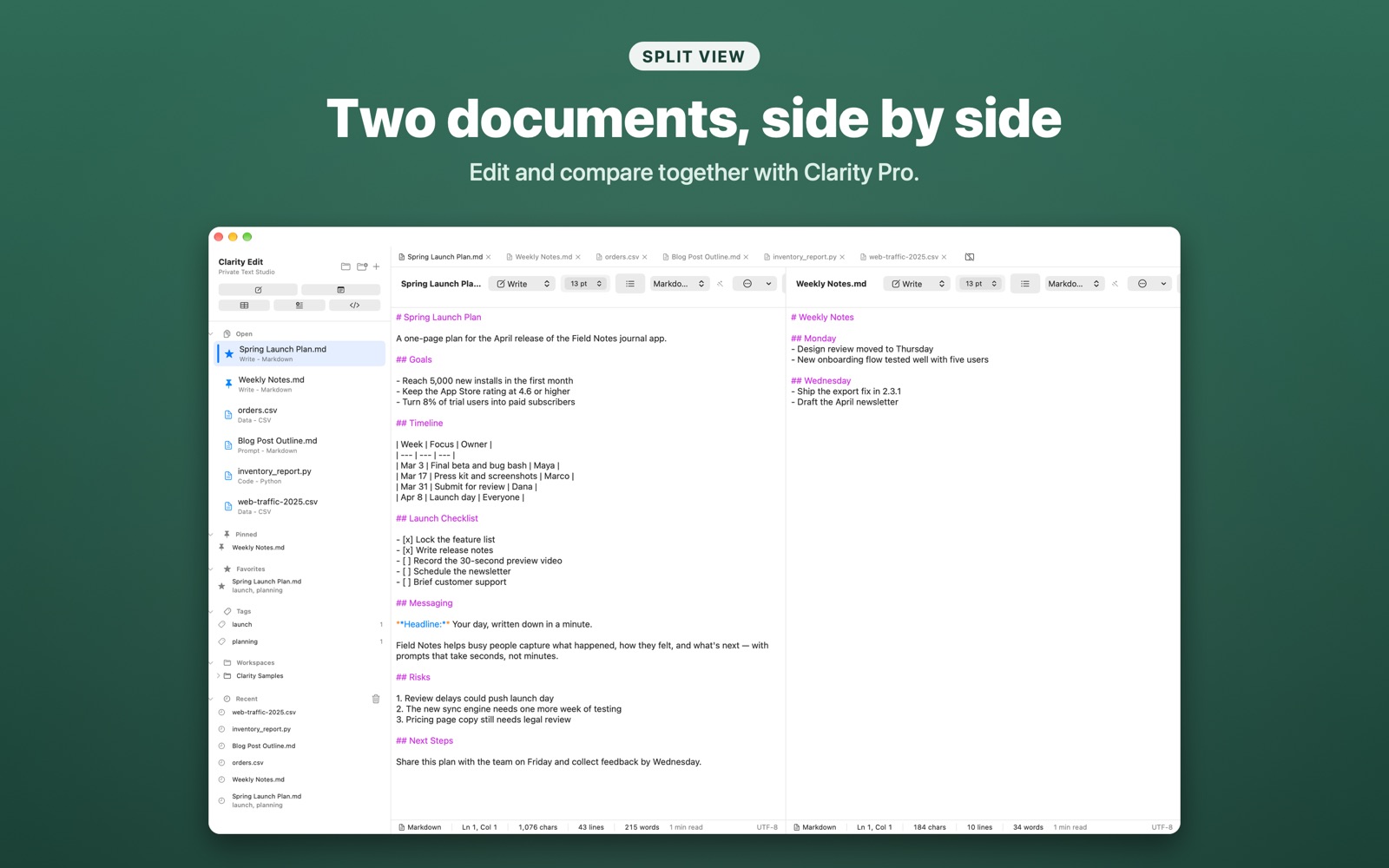Collapse the Open section in sidebar
Screen dimensions: 1389x868
pos(211,334)
